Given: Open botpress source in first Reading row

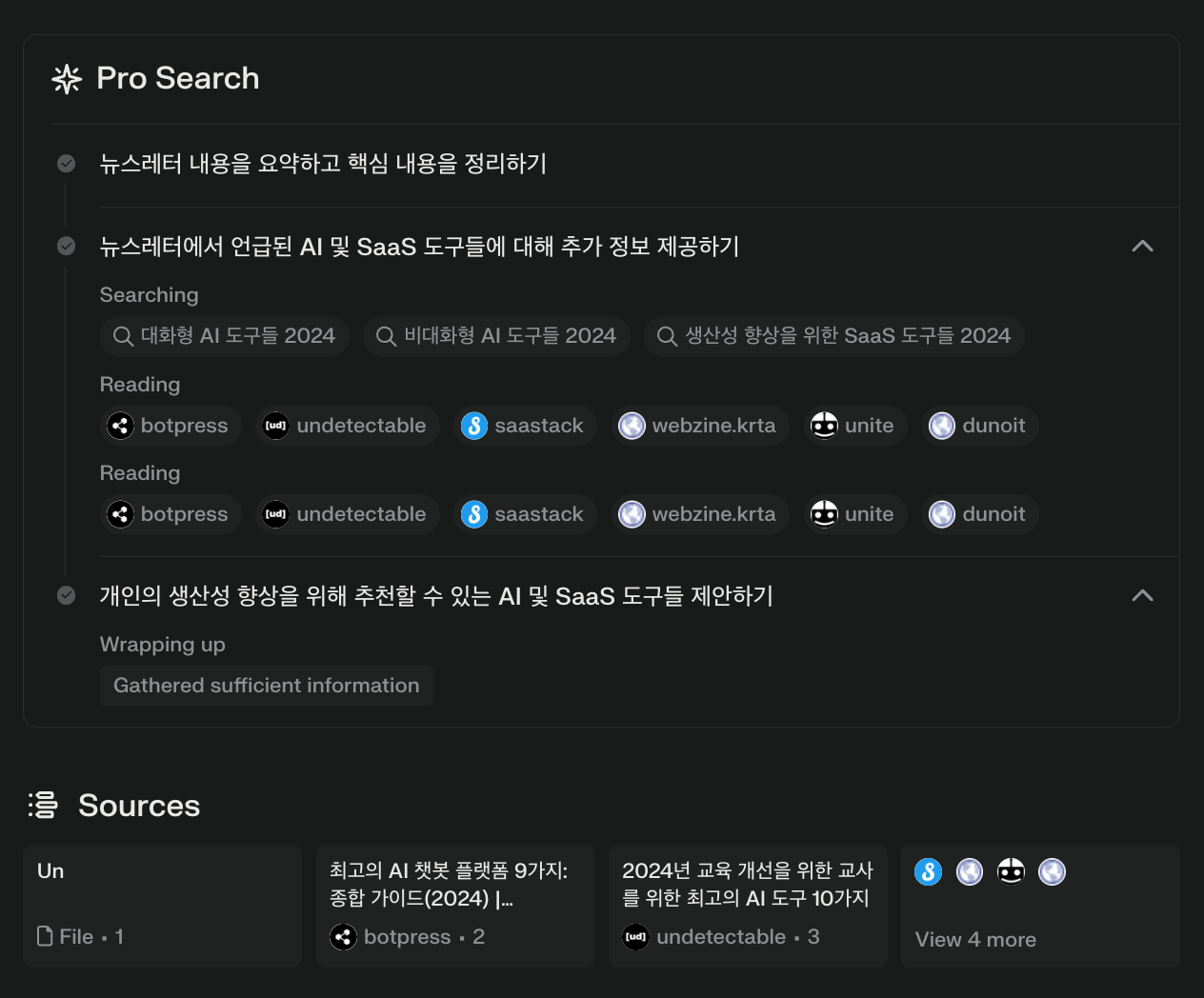Looking at the screenshot, I should tap(171, 426).
